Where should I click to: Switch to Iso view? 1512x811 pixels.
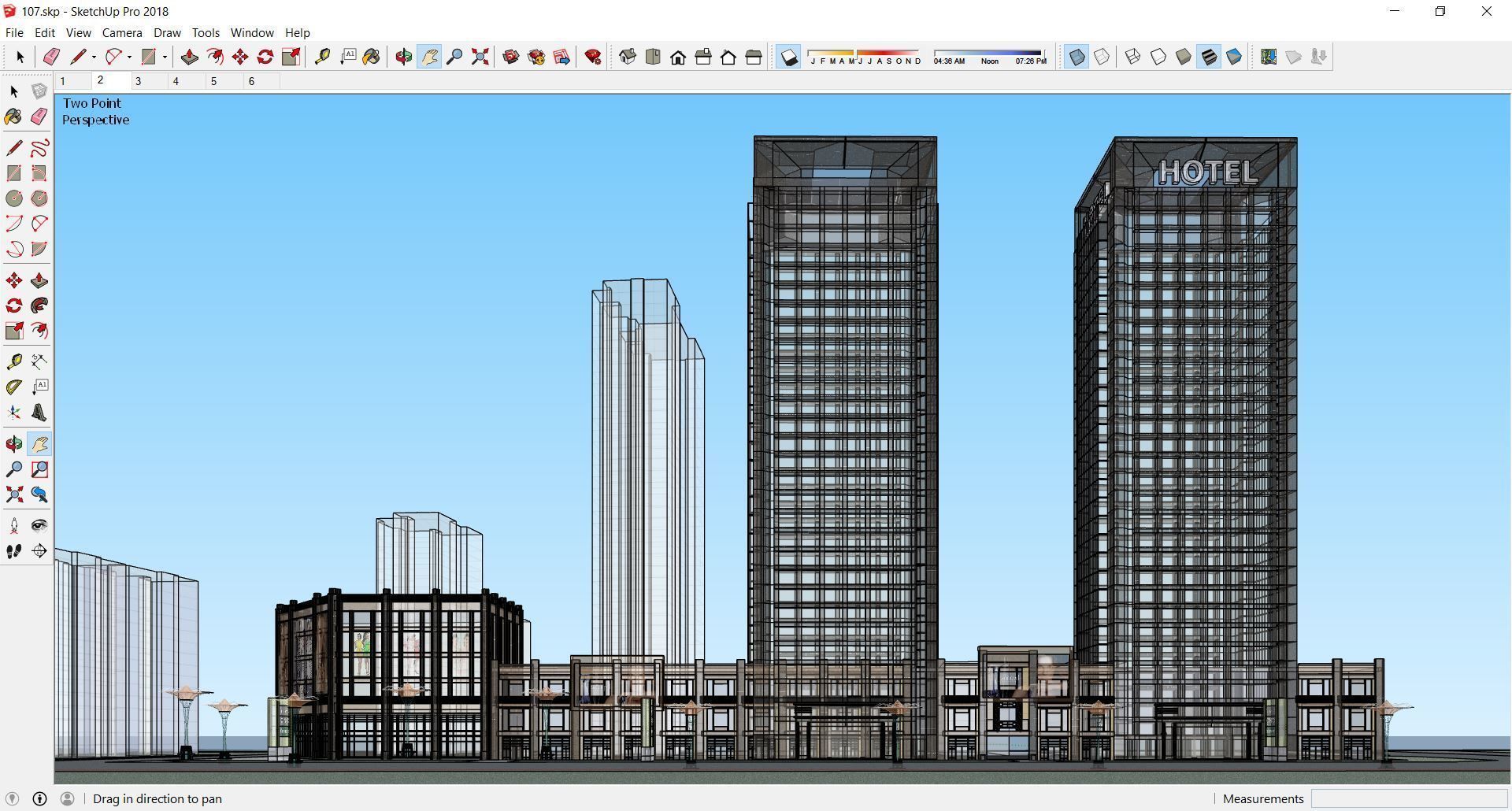pos(628,57)
